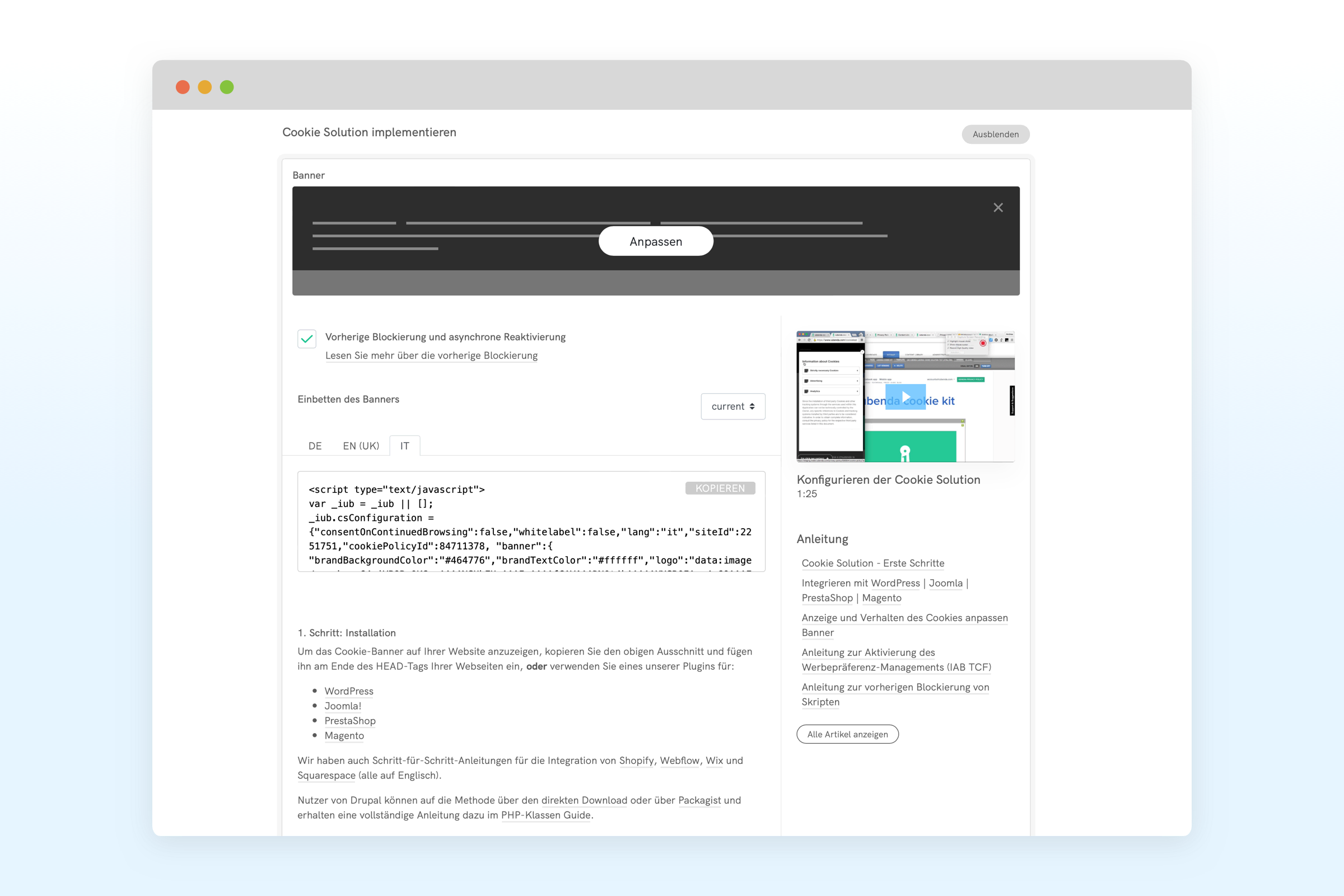Open the Shopify integration guide link

point(636,760)
